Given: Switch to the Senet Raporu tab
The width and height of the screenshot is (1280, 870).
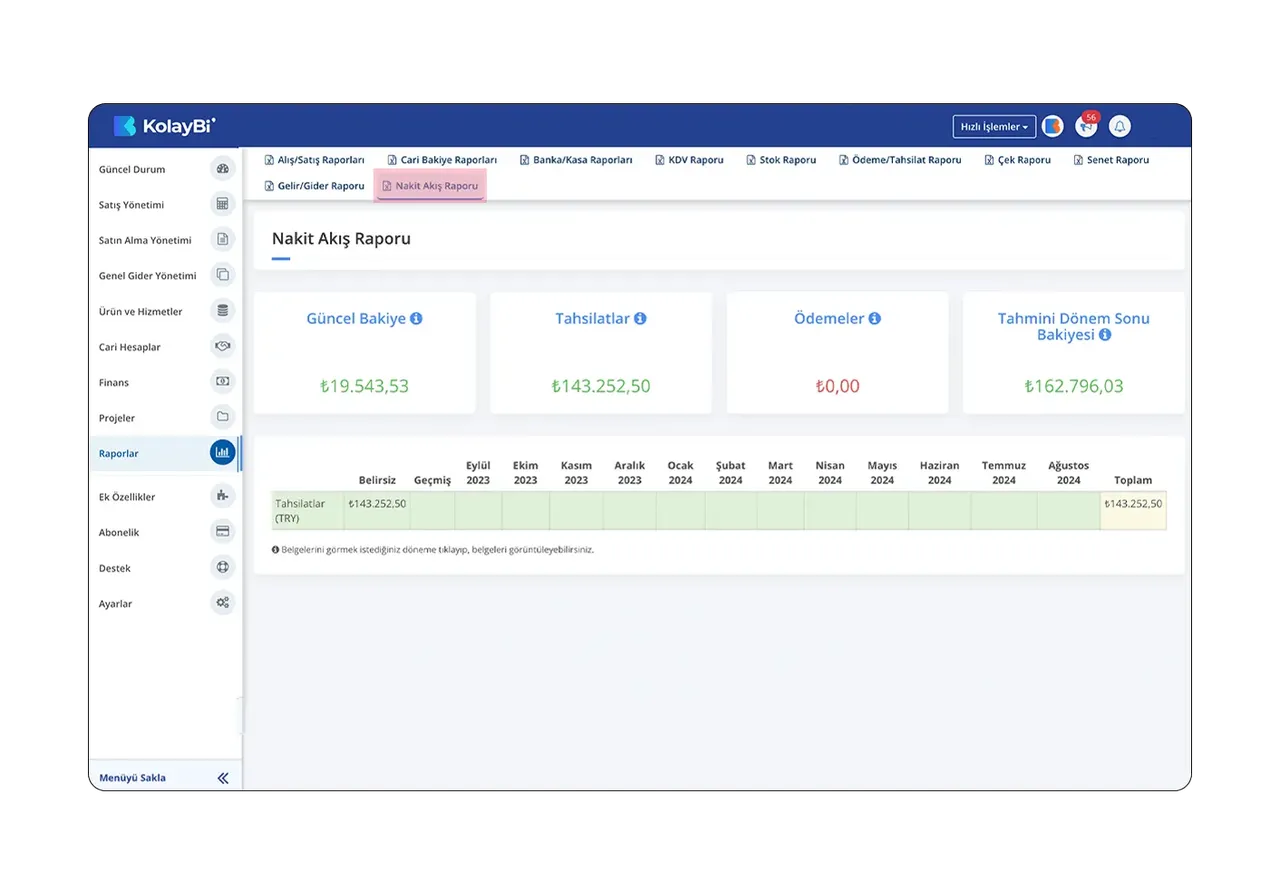Looking at the screenshot, I should pos(1111,160).
